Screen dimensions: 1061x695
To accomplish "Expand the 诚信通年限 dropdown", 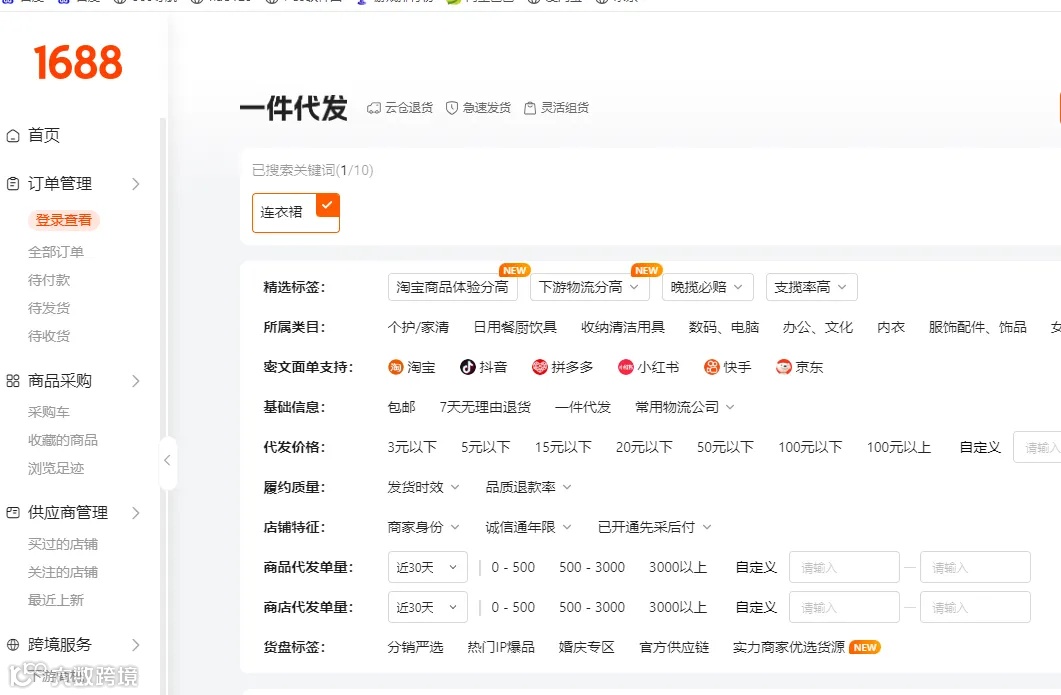I will pyautogui.click(x=528, y=526).
